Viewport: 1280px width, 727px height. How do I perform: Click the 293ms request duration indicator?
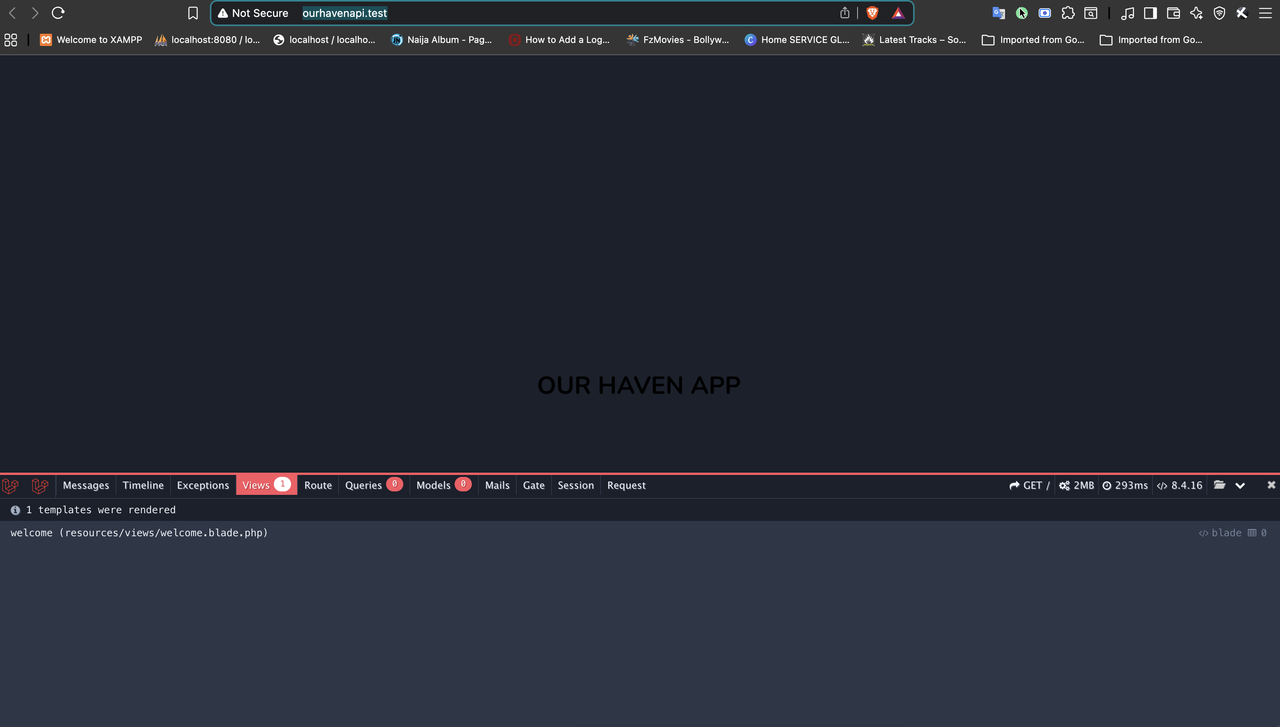1125,486
